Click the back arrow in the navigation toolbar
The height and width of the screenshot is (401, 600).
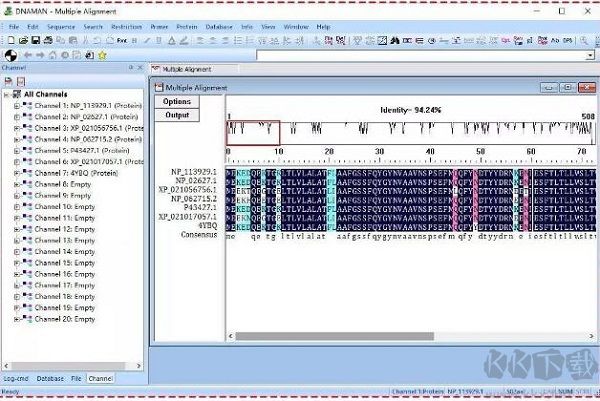pyautogui.click(x=27, y=55)
